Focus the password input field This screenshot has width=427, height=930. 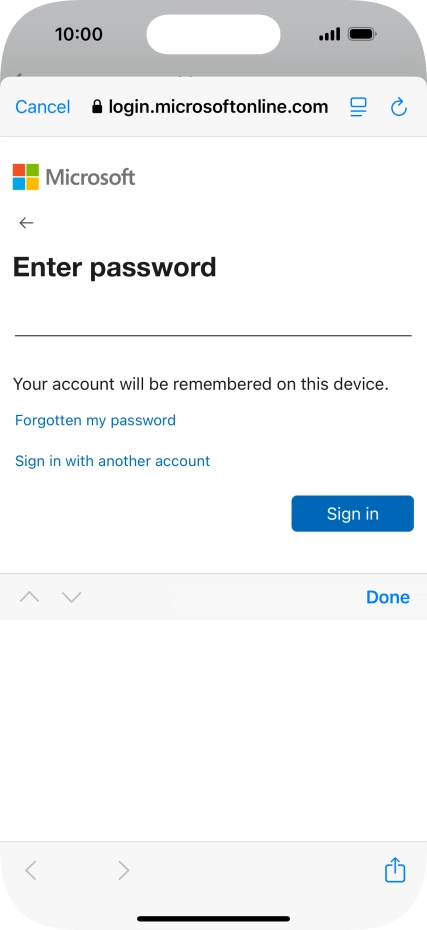213,320
